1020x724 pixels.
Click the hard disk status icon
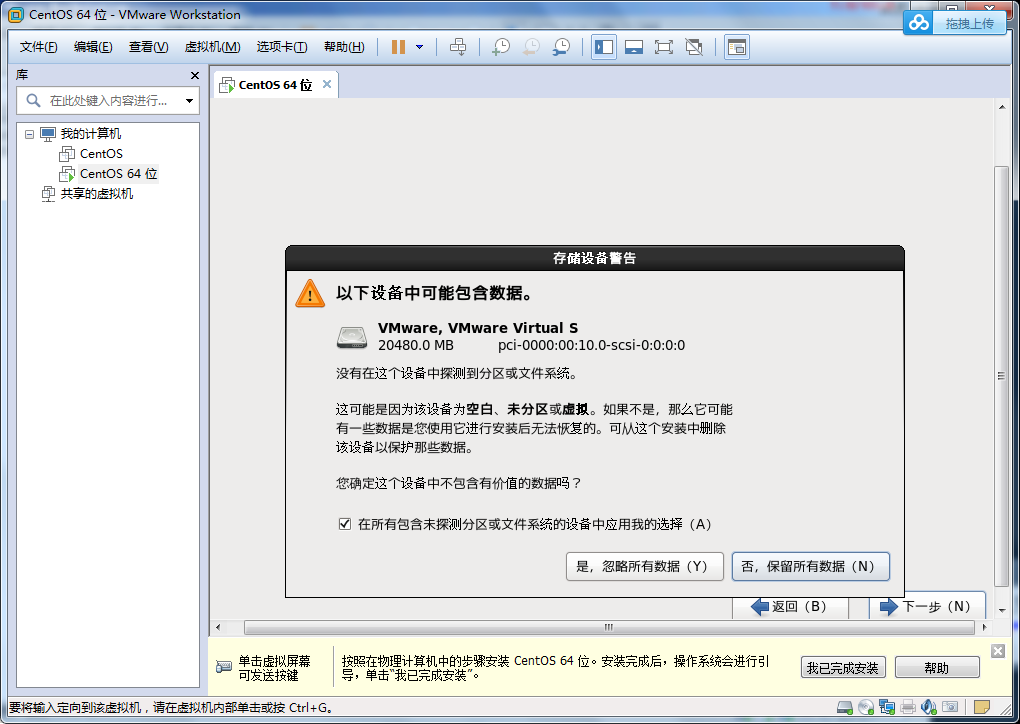pos(844,707)
